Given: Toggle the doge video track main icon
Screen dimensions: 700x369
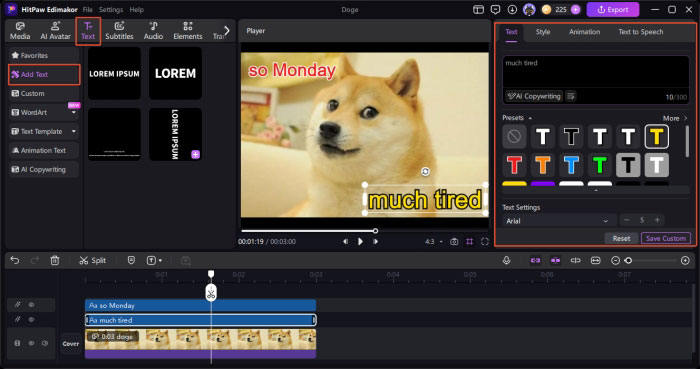Looking at the screenshot, I should click(x=17, y=343).
